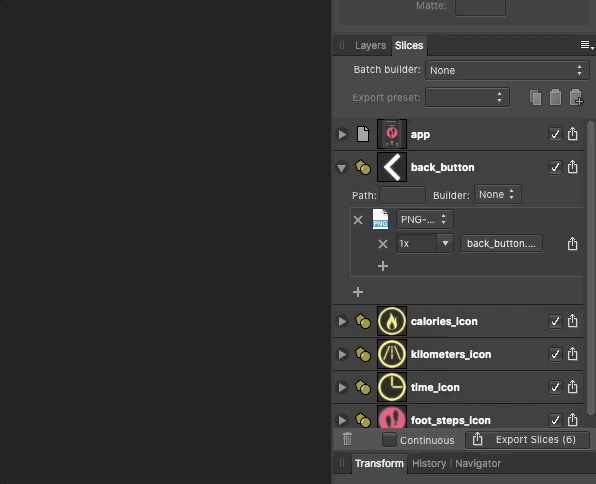Uncheck the time_icon slice checkbox
The height and width of the screenshot is (484, 596).
[x=555, y=387]
